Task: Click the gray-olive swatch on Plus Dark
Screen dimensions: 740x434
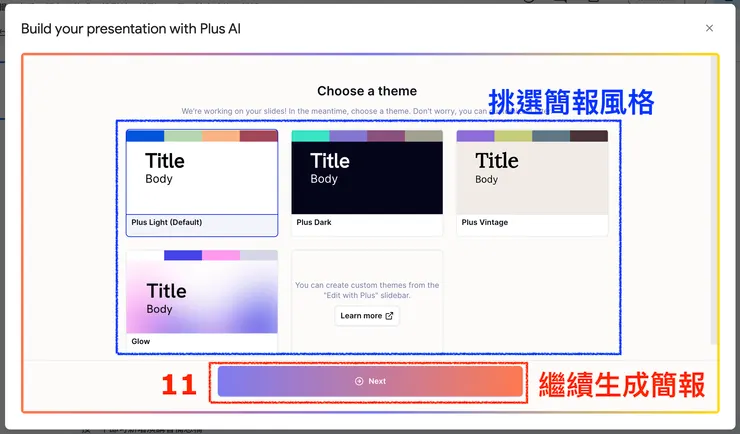Action: pos(424,136)
